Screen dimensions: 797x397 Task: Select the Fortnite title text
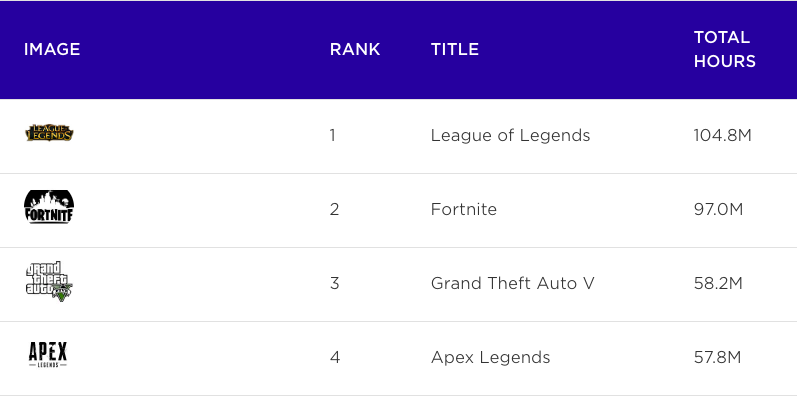tap(464, 209)
